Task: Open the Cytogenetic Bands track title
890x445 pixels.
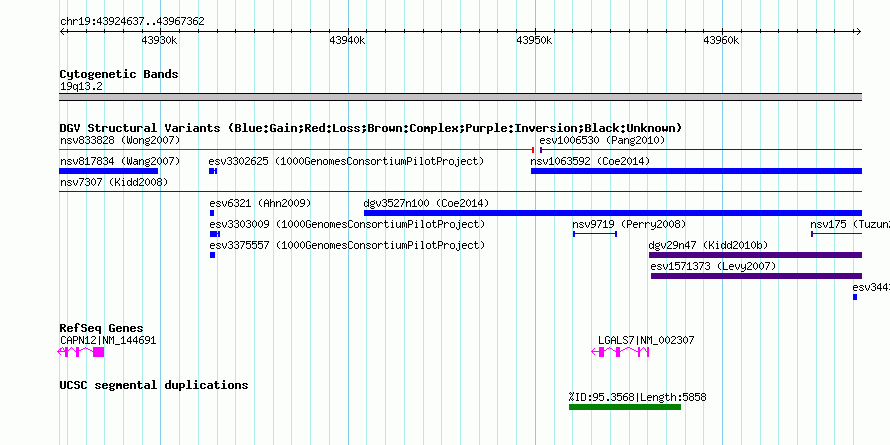Action: click(x=119, y=74)
